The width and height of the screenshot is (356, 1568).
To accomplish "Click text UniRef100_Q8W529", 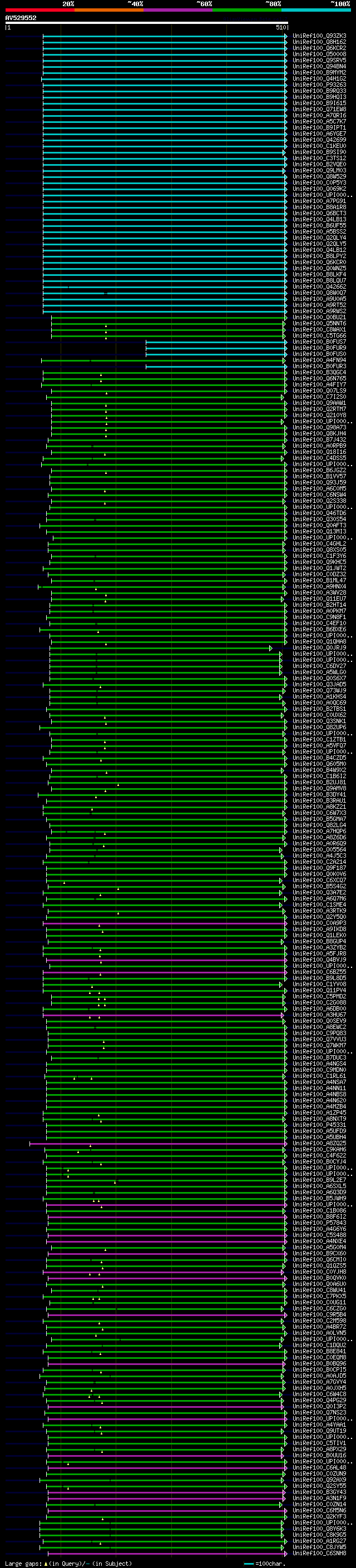I will coord(319,176).
